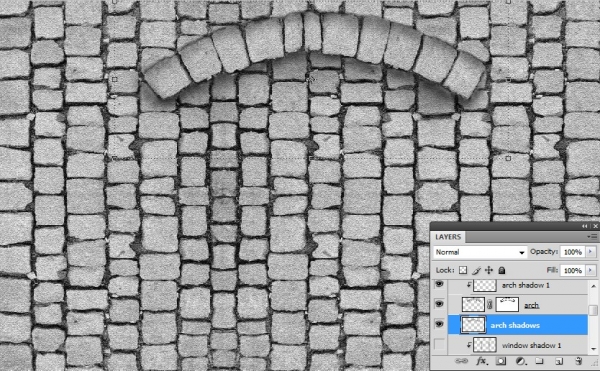Toggle Lock image pixels brush icon
This screenshot has height=371, width=600.
coord(476,270)
